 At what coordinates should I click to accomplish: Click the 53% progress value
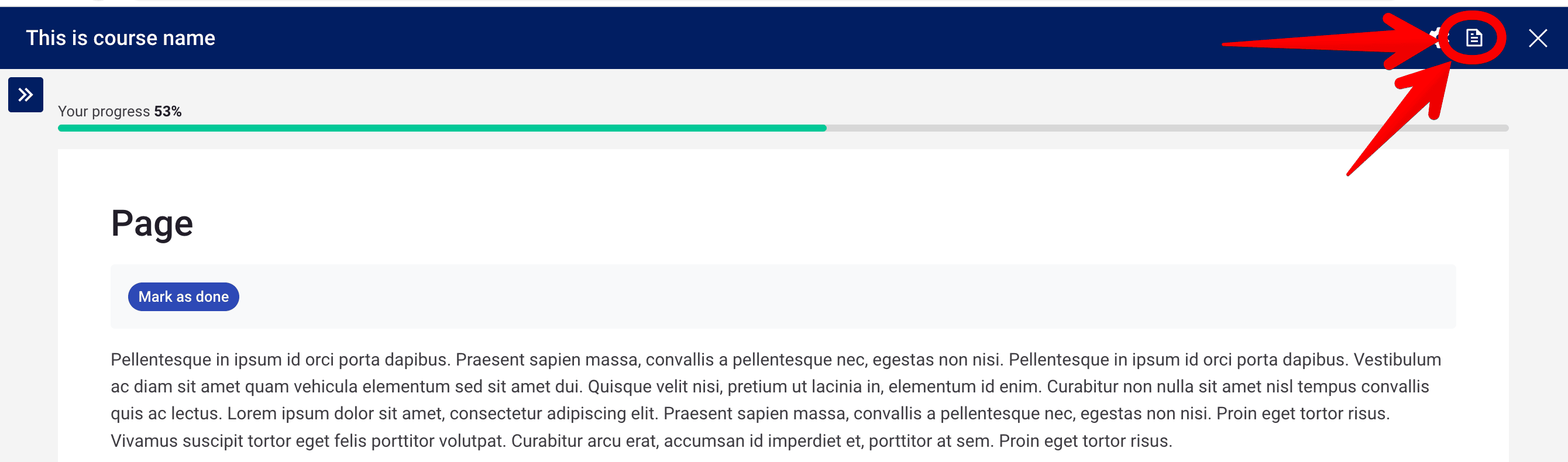tap(167, 111)
